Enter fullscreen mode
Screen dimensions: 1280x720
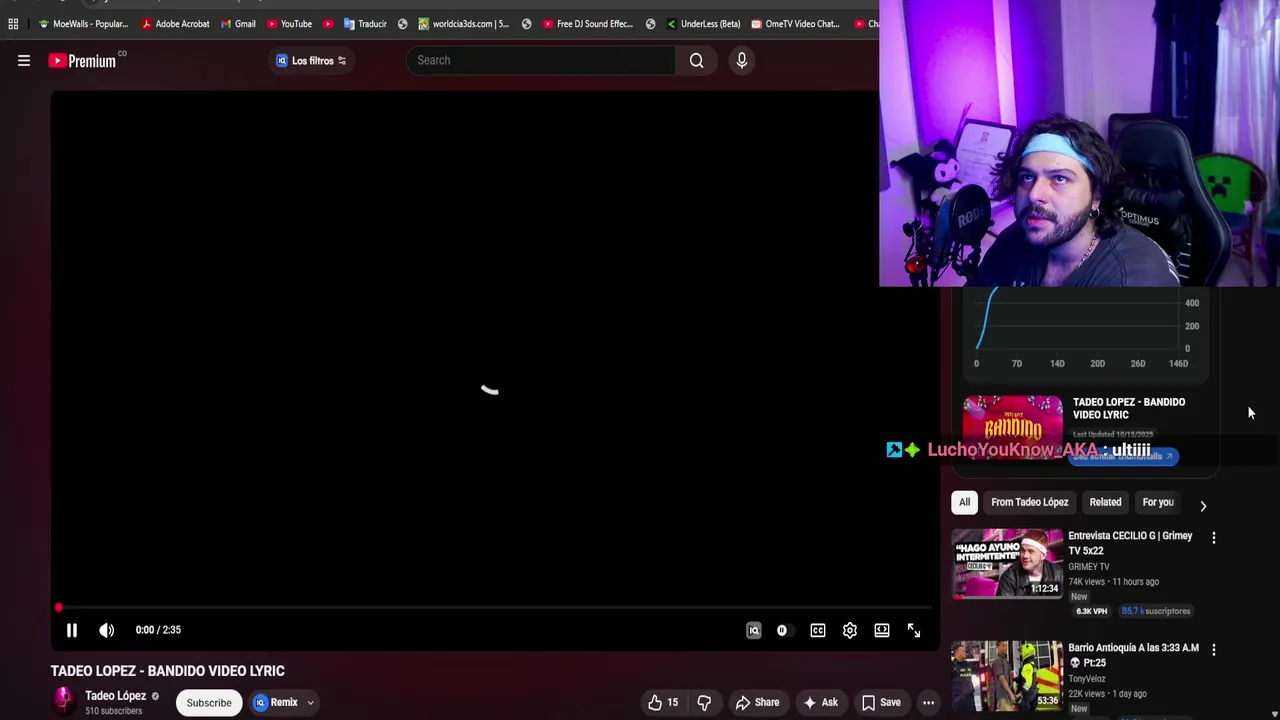[913, 630]
